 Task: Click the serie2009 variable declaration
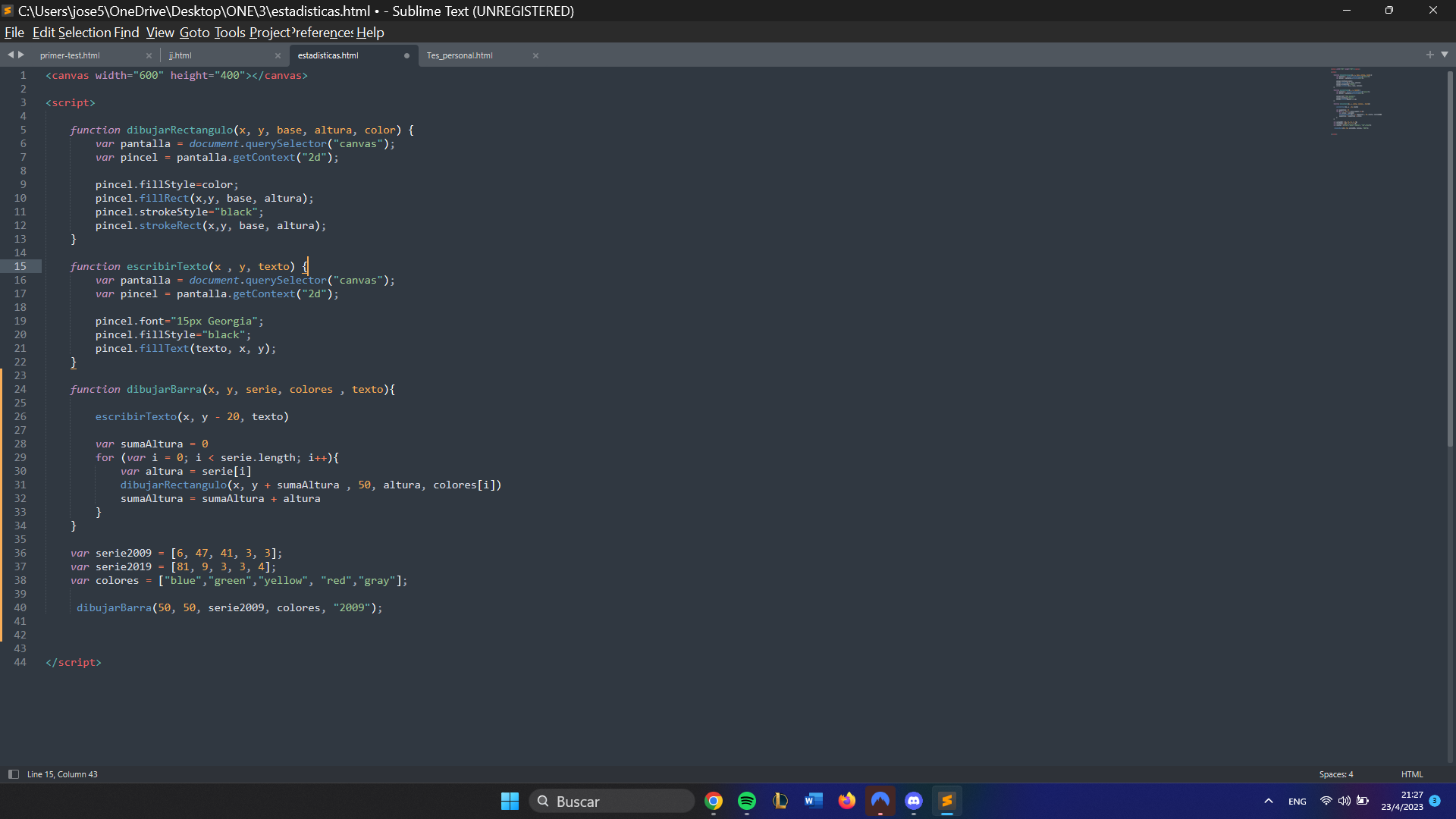123,553
